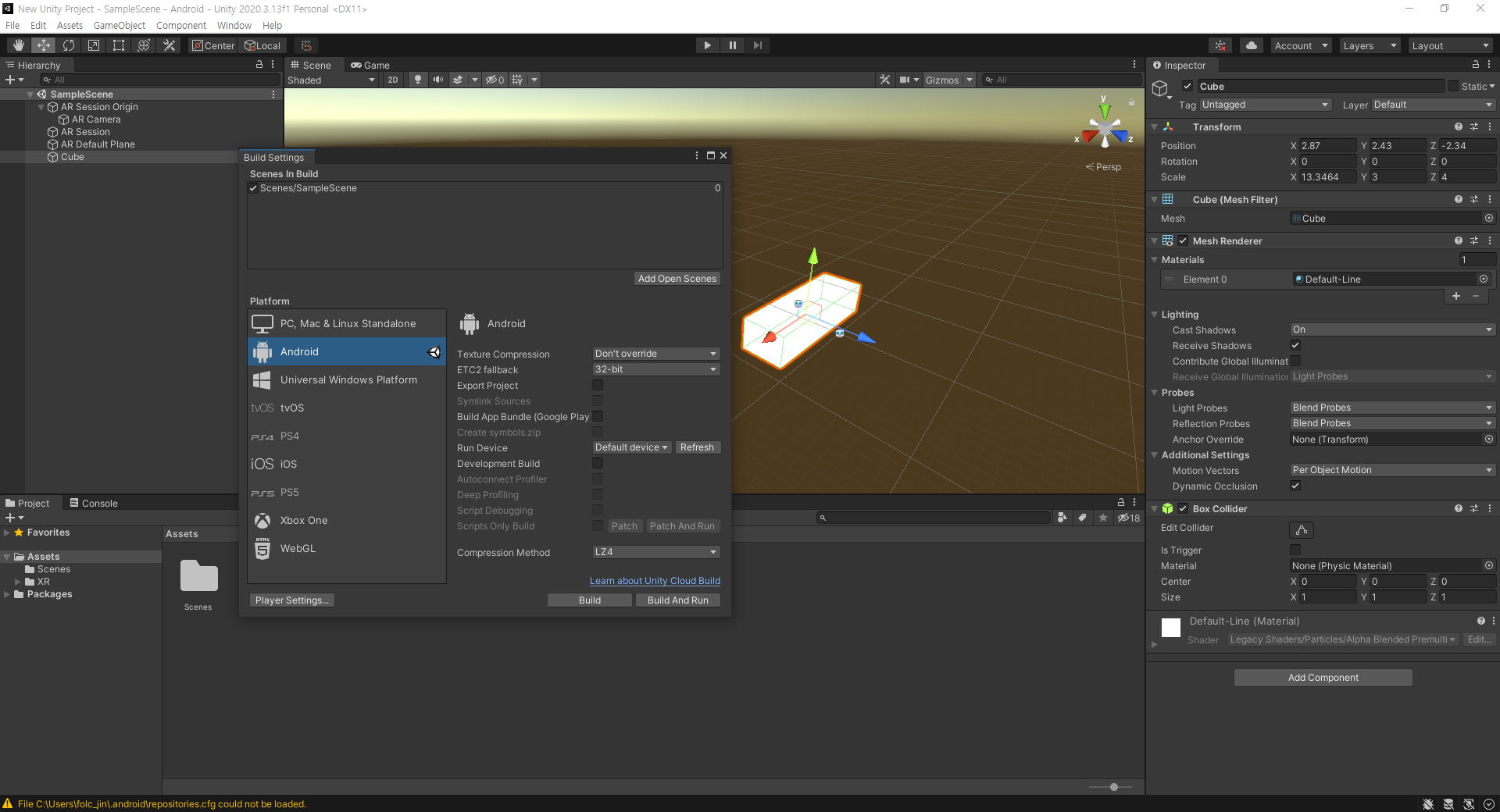Image resolution: width=1500 pixels, height=812 pixels.
Task: Select the Transform tool
Action: (x=144, y=45)
